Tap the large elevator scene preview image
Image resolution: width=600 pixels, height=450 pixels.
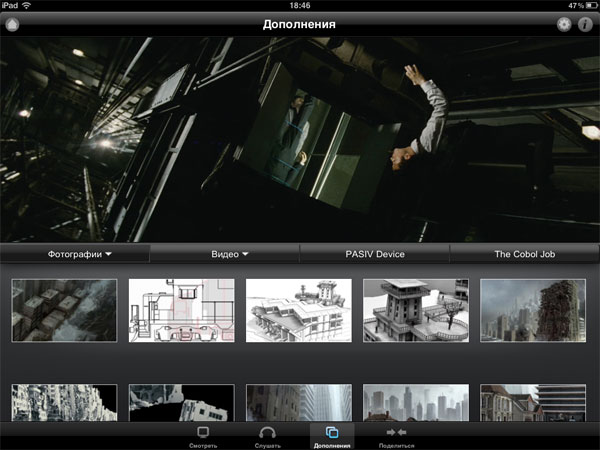[x=300, y=140]
